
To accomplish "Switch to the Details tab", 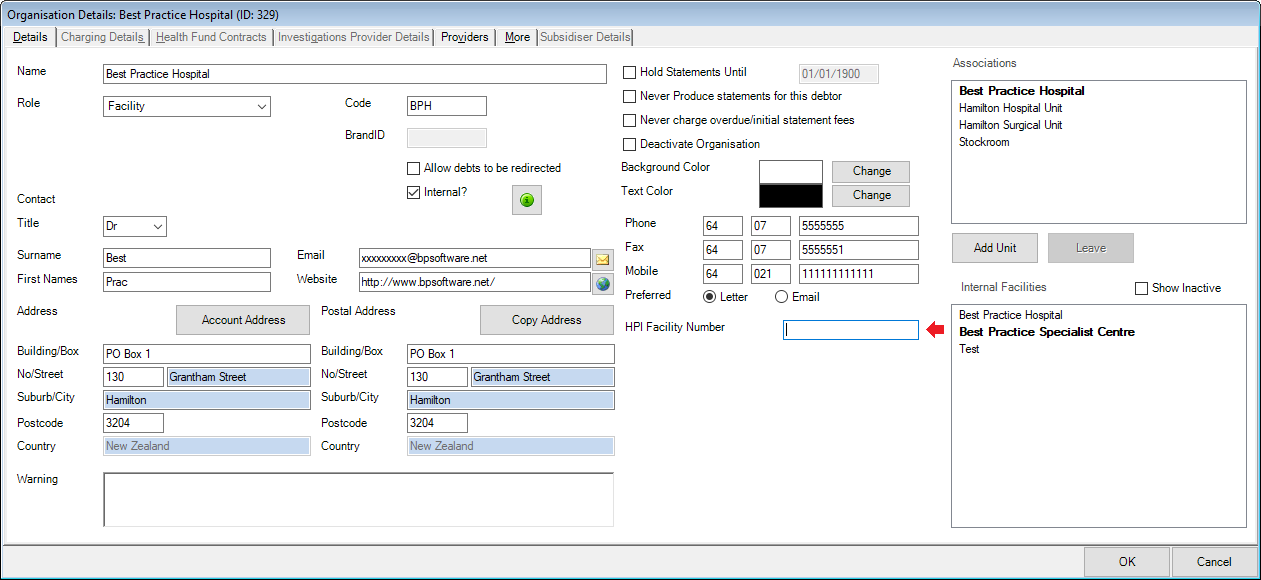I will [x=30, y=37].
